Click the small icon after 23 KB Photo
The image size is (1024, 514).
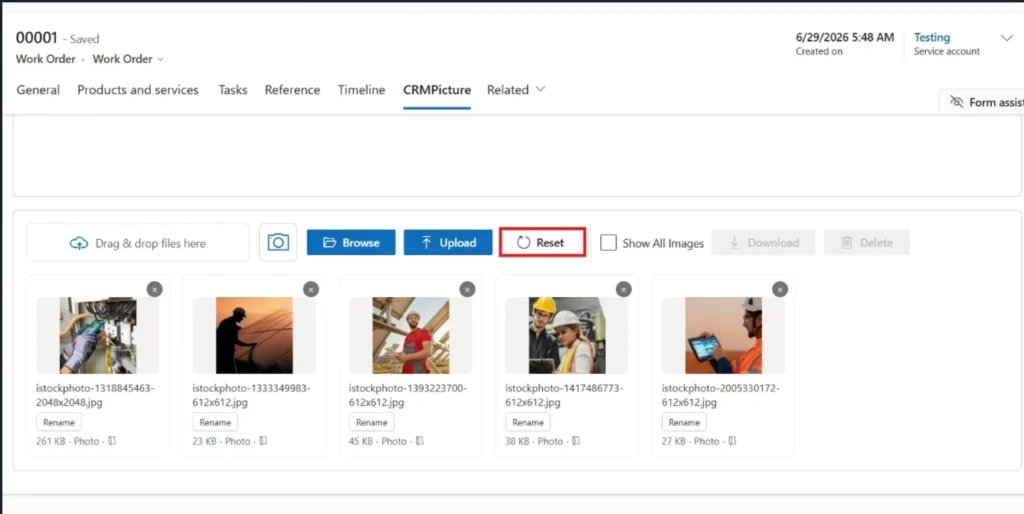(263, 442)
